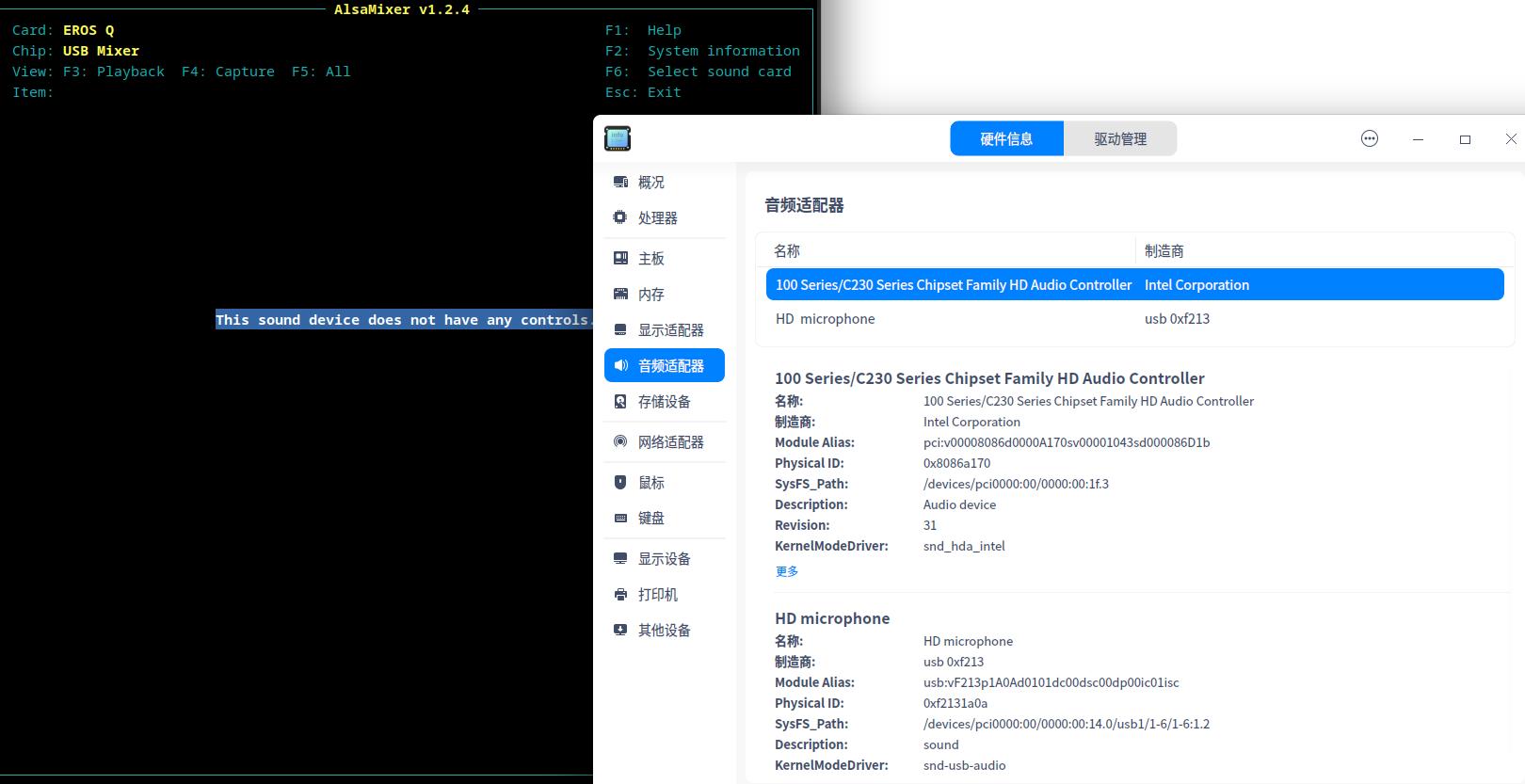
Task: Click the device manager app logo icon
Action: tap(618, 138)
